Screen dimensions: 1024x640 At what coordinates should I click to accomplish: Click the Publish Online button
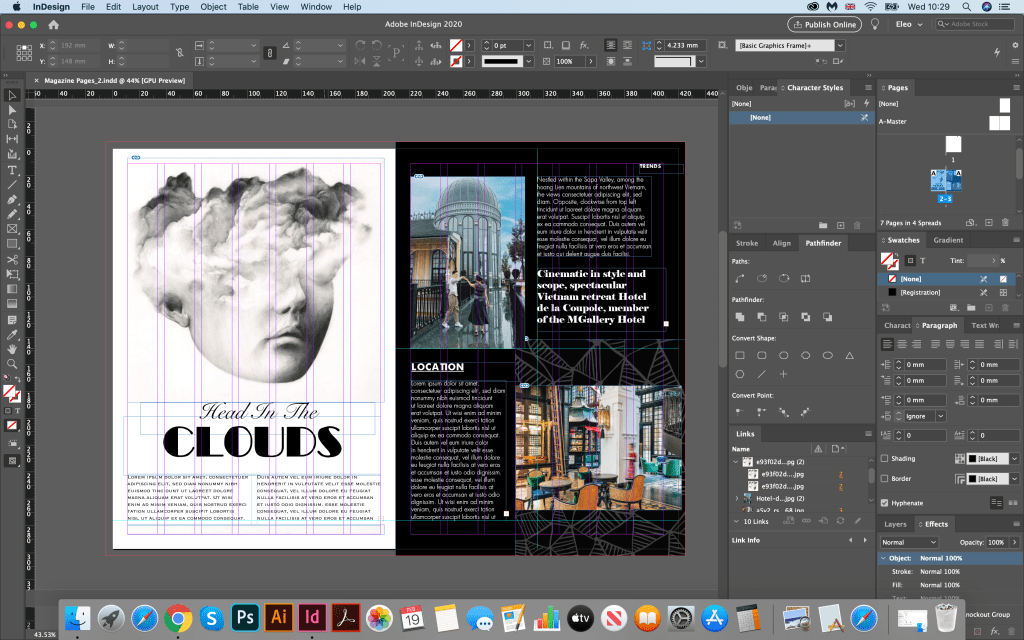coord(825,24)
